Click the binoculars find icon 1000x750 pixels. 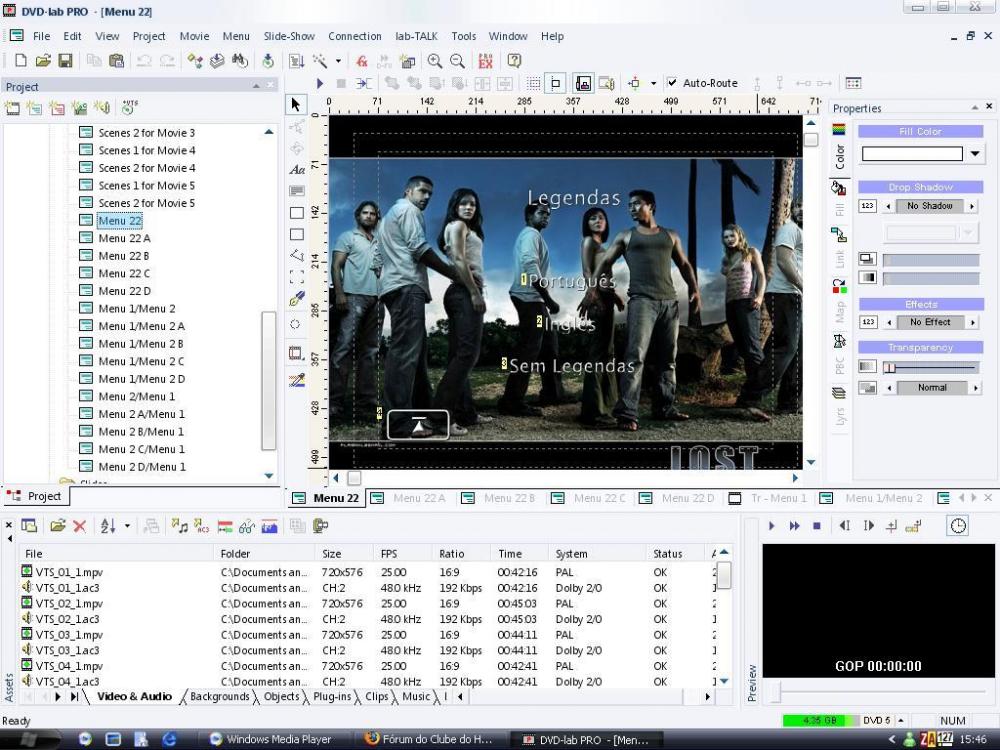point(240,61)
